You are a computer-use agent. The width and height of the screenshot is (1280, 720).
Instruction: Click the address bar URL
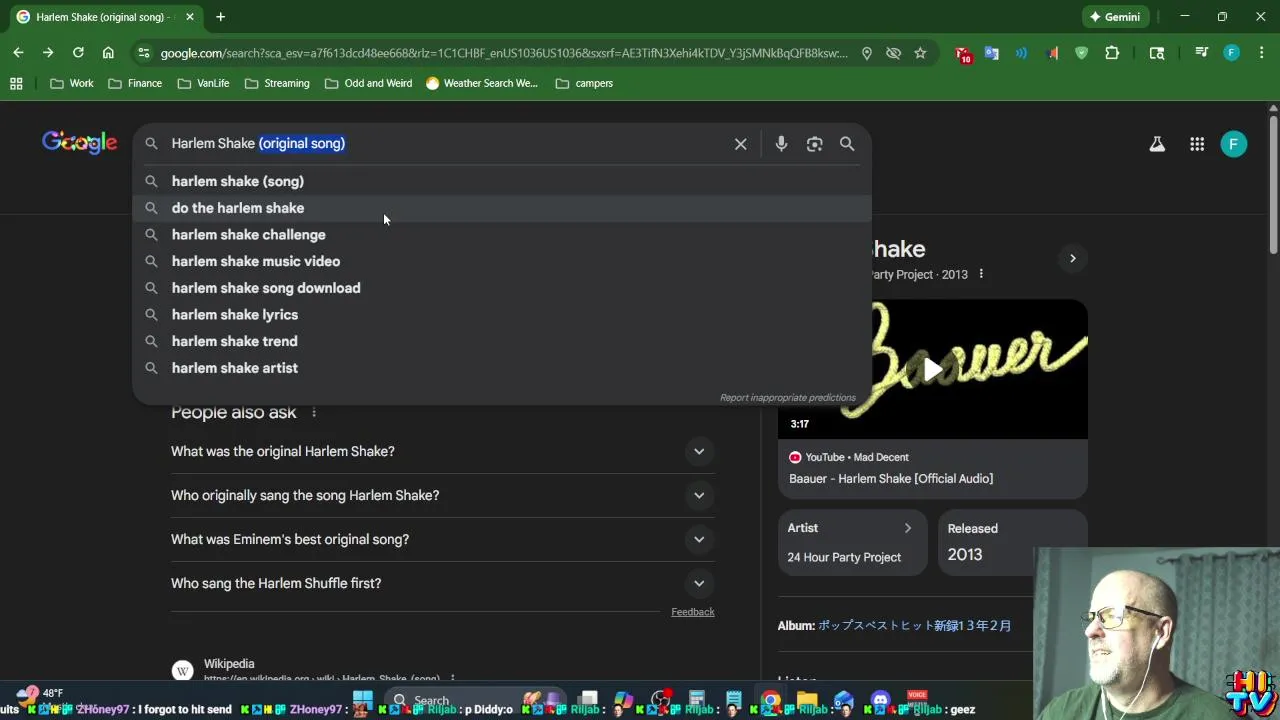(503, 53)
